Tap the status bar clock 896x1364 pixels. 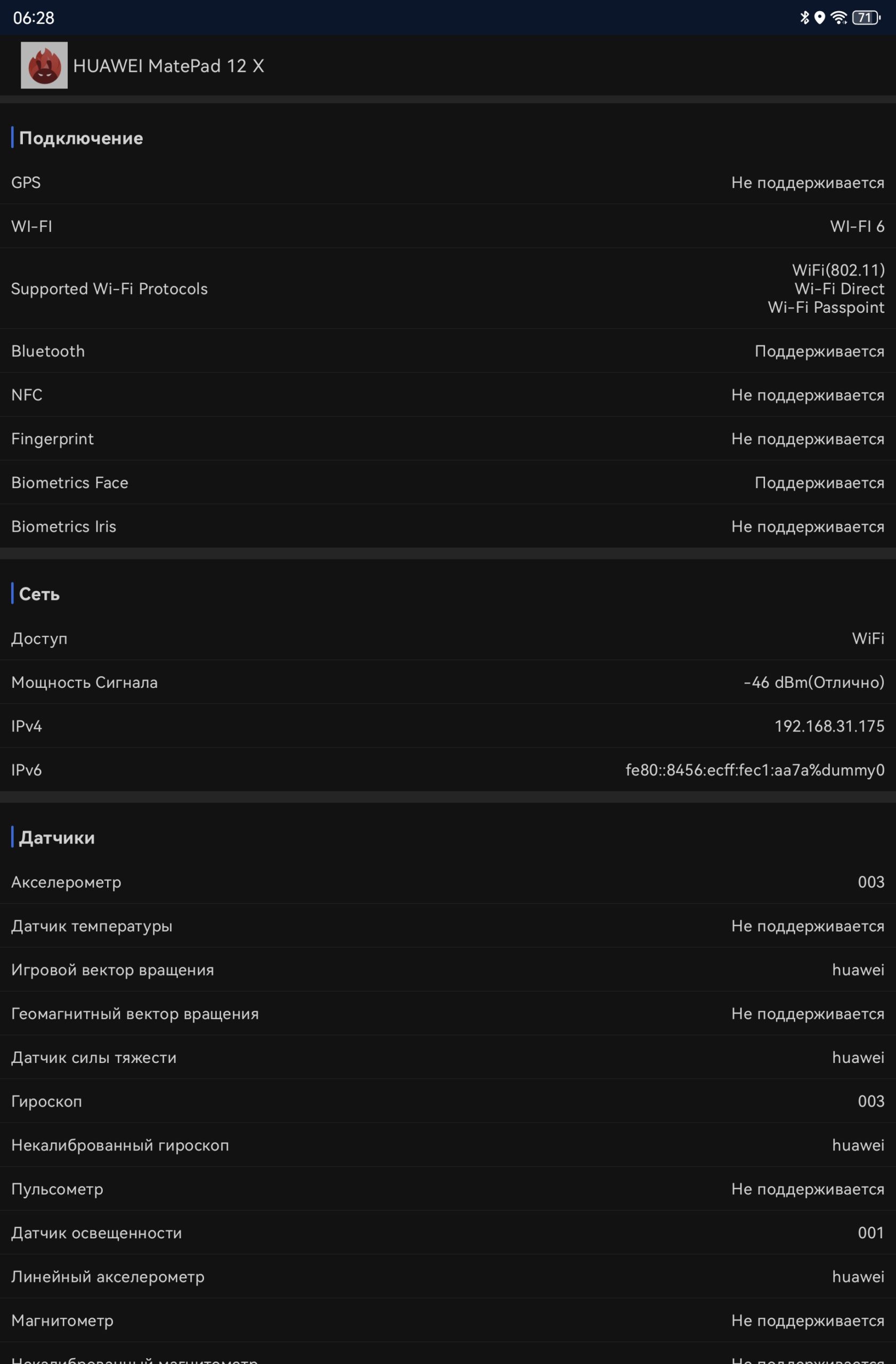[34, 18]
